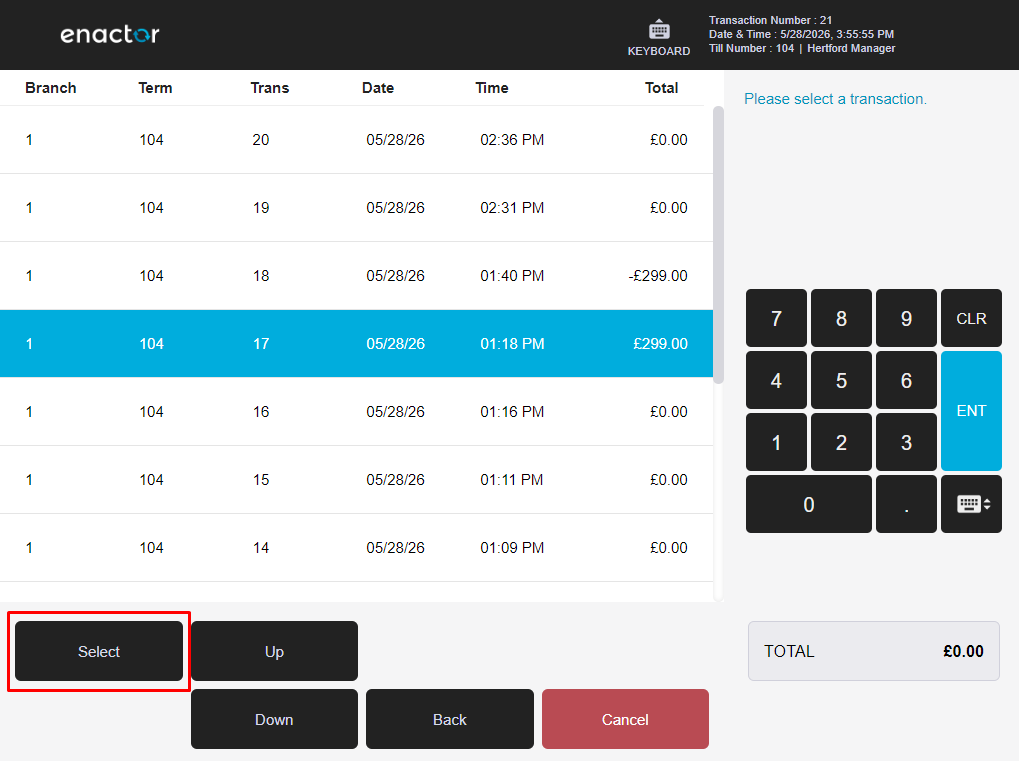
Task: Tap keypad digit 7
Action: tap(776, 318)
